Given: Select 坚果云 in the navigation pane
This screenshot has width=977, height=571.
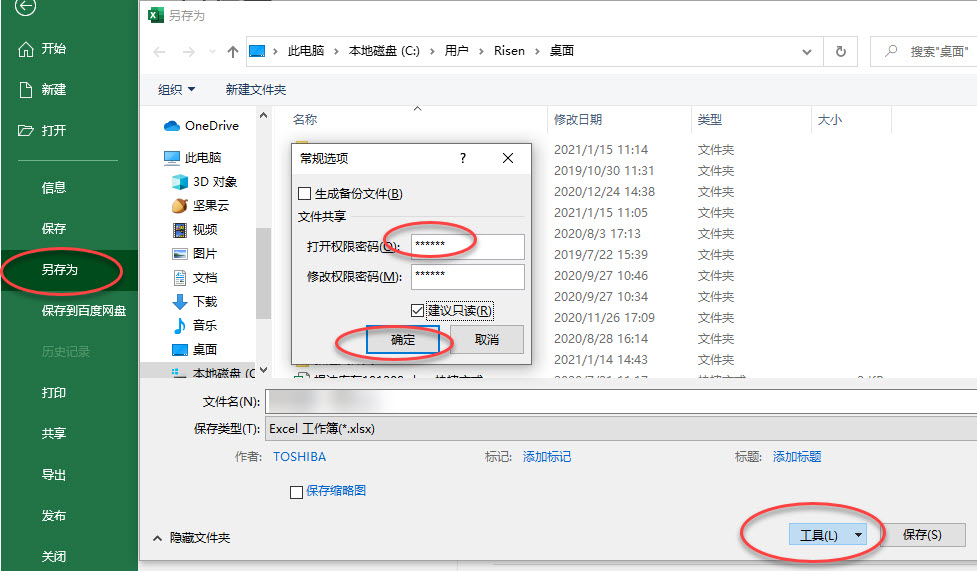Looking at the screenshot, I should coord(210,206).
